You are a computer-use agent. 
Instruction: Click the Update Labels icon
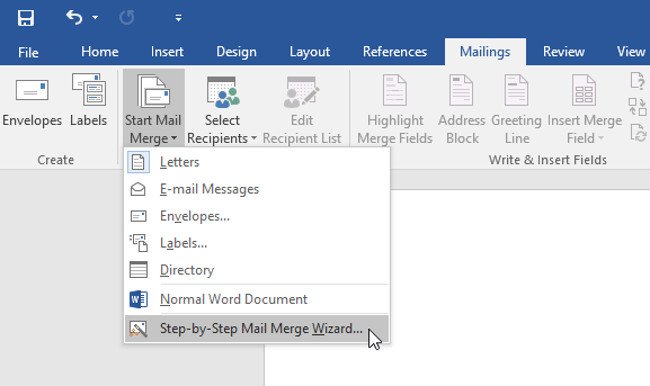[x=638, y=133]
